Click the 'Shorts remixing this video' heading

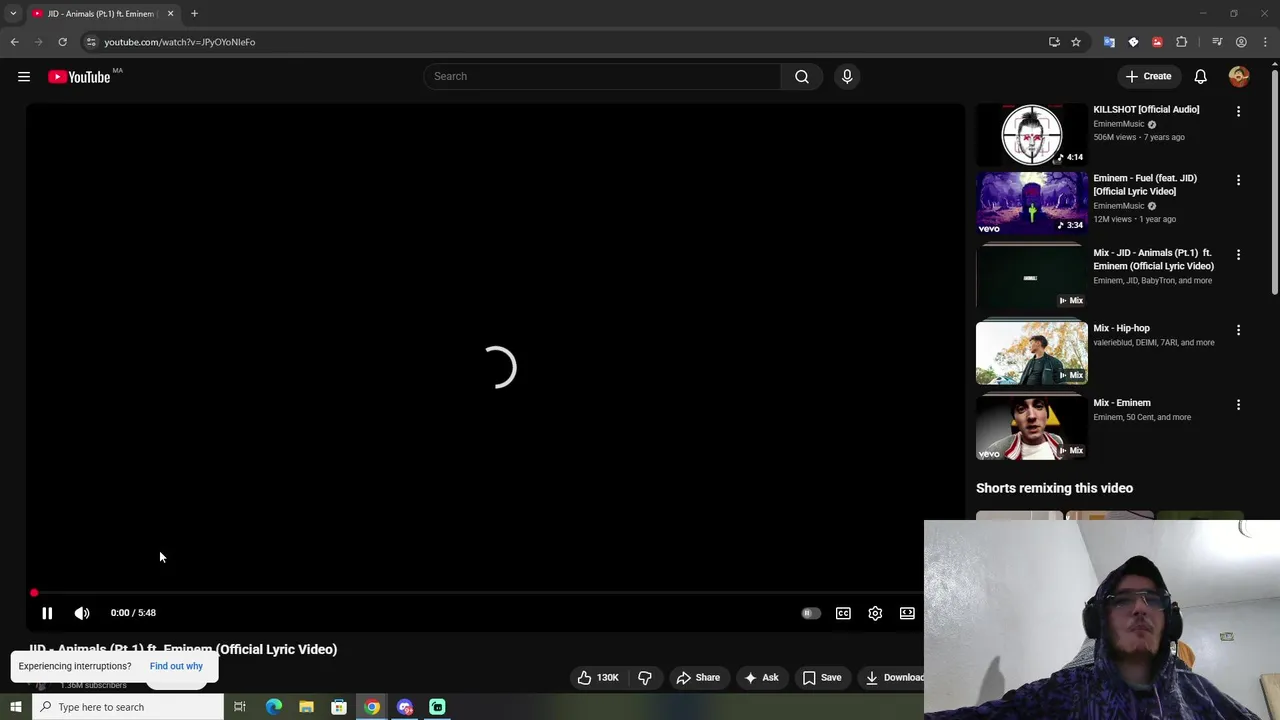click(1054, 488)
